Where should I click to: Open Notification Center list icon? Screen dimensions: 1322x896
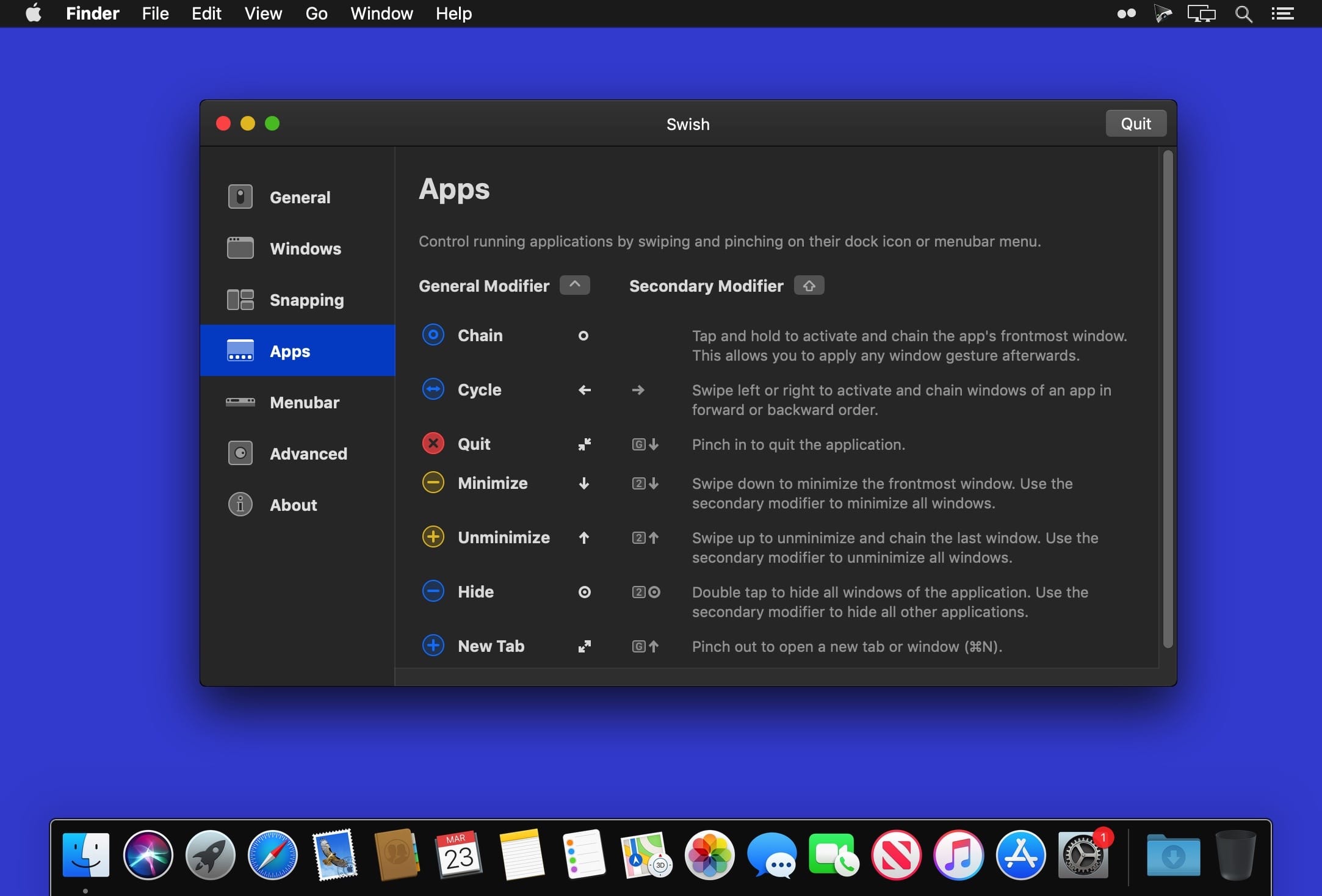(x=1283, y=13)
